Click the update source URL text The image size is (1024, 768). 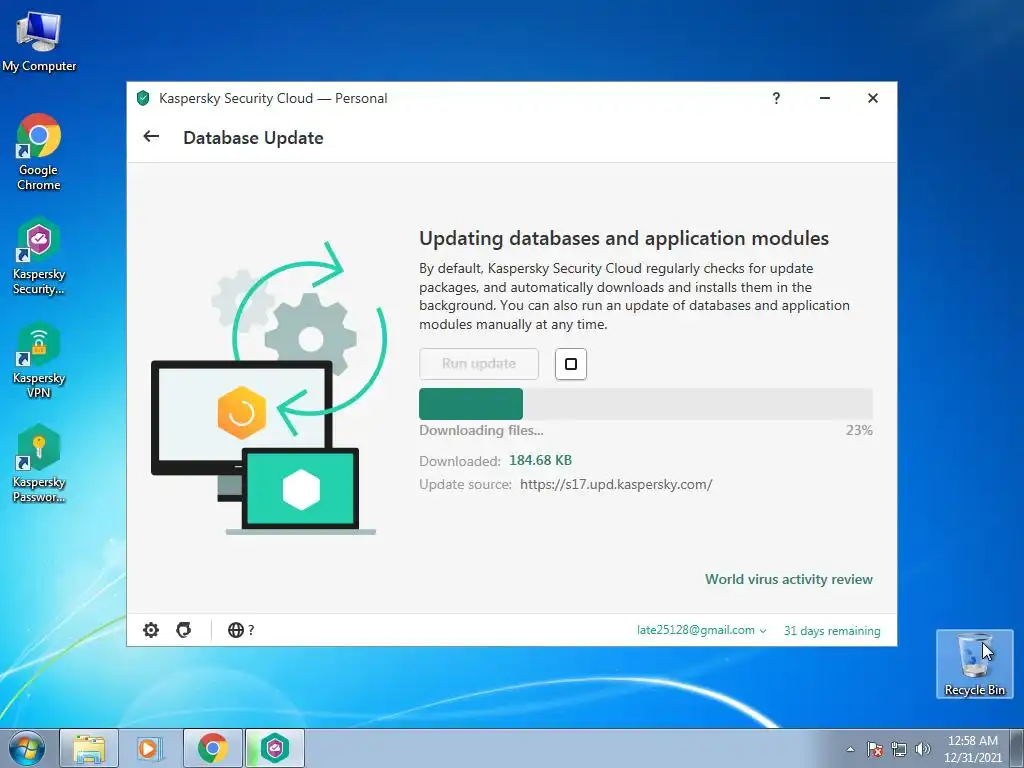click(616, 485)
